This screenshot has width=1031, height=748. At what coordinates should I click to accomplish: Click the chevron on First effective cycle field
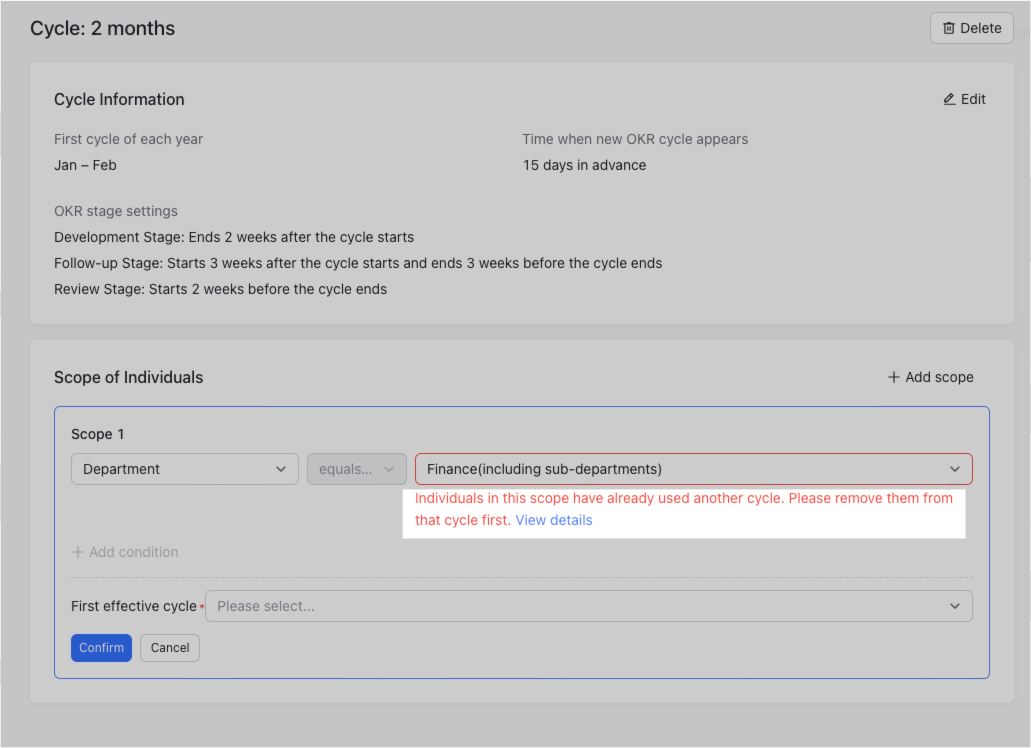pyautogui.click(x=954, y=606)
